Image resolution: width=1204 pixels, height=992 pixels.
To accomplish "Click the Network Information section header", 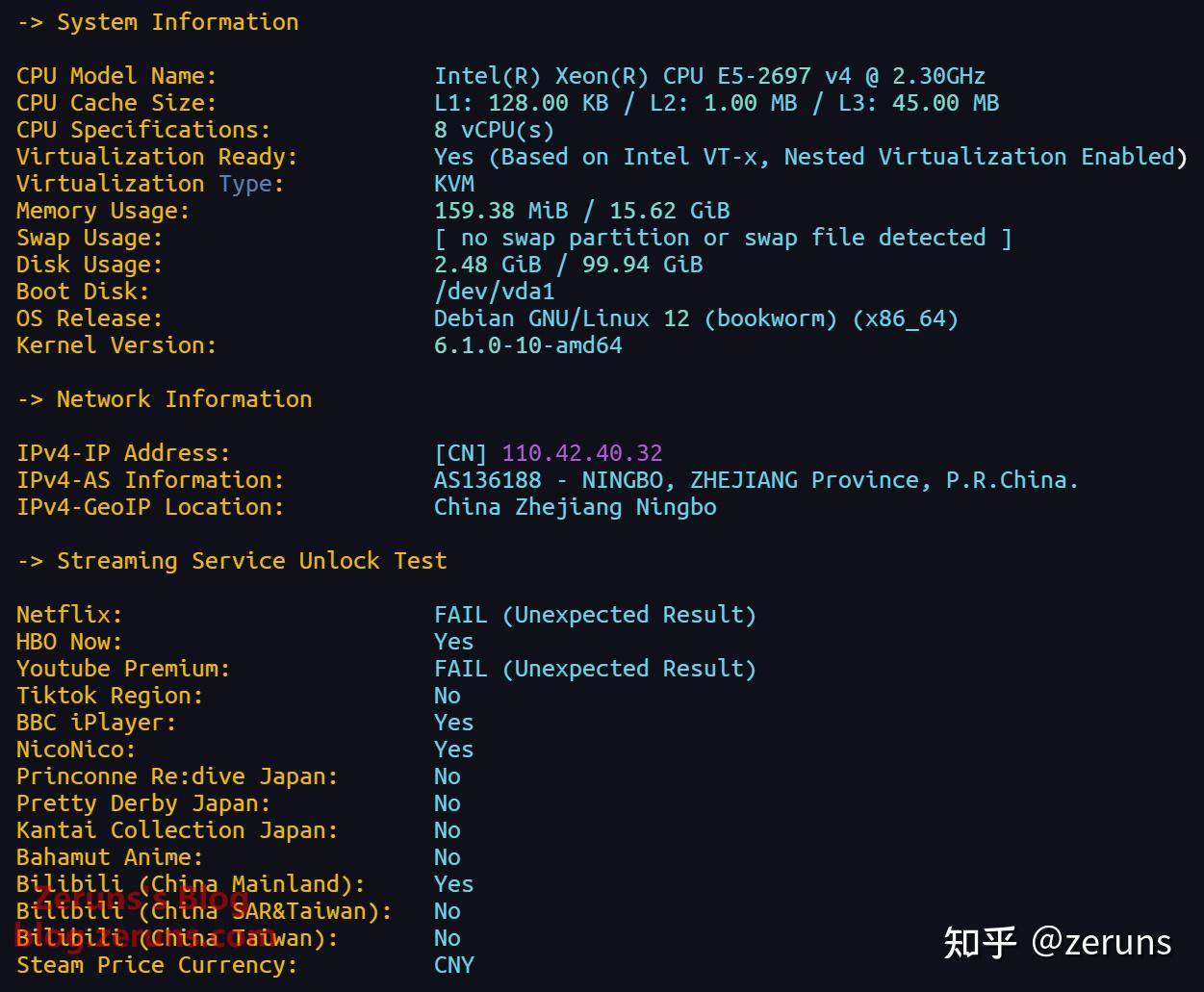I will pos(165,399).
